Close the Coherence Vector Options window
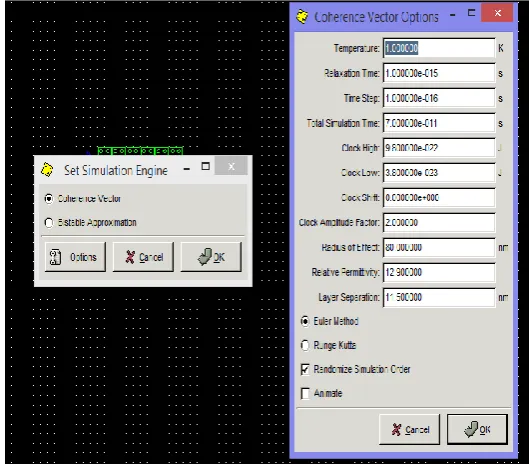 pos(498,13)
